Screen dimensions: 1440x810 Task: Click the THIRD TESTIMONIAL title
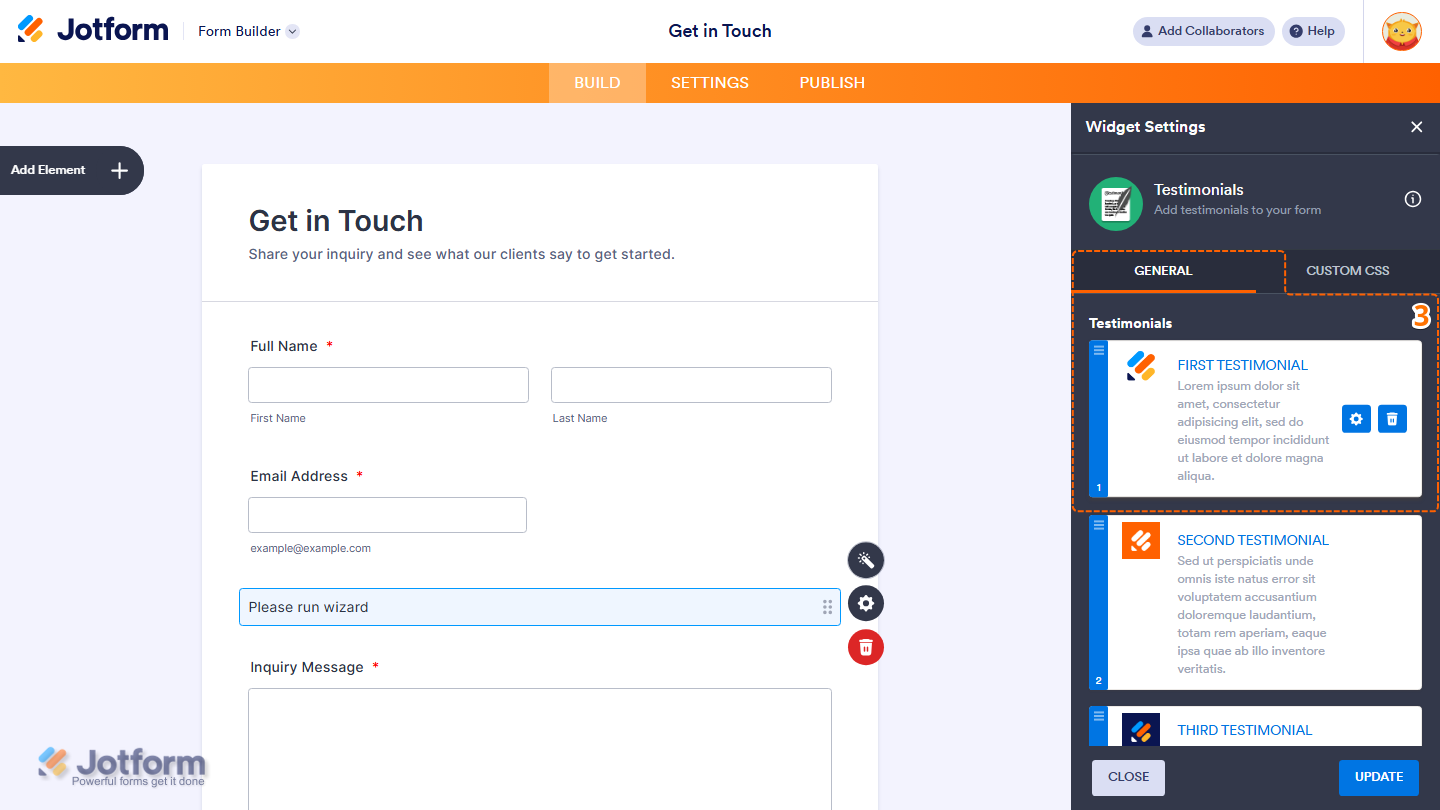coord(1245,730)
